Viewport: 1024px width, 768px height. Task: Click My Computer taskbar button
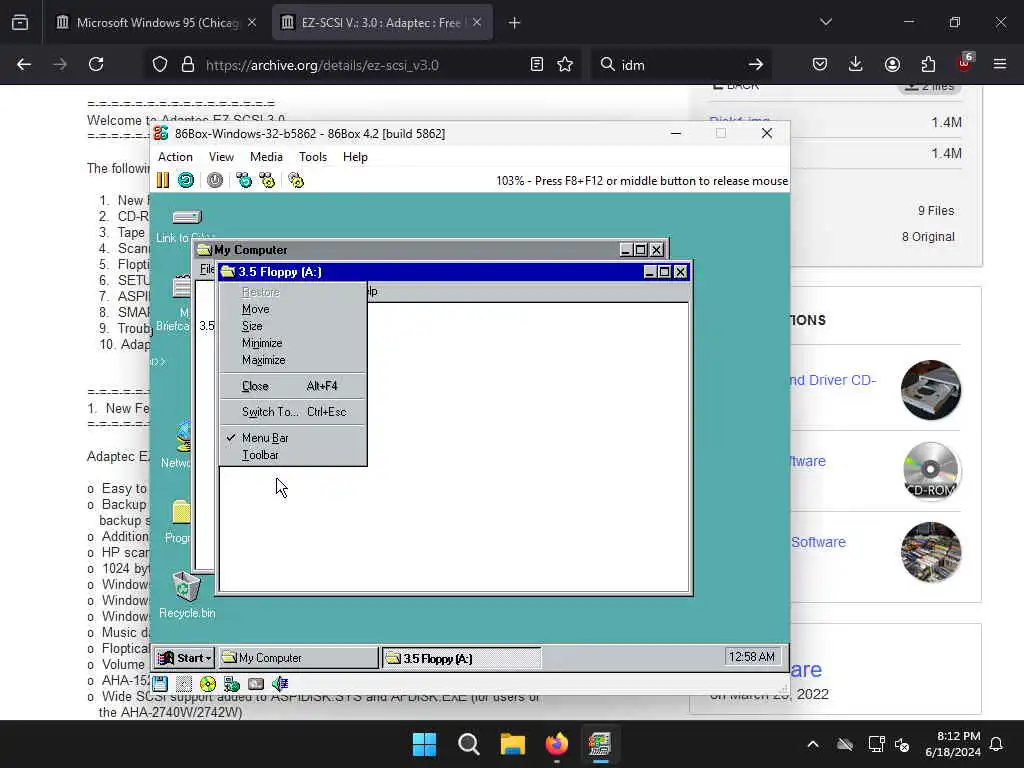tap(298, 658)
